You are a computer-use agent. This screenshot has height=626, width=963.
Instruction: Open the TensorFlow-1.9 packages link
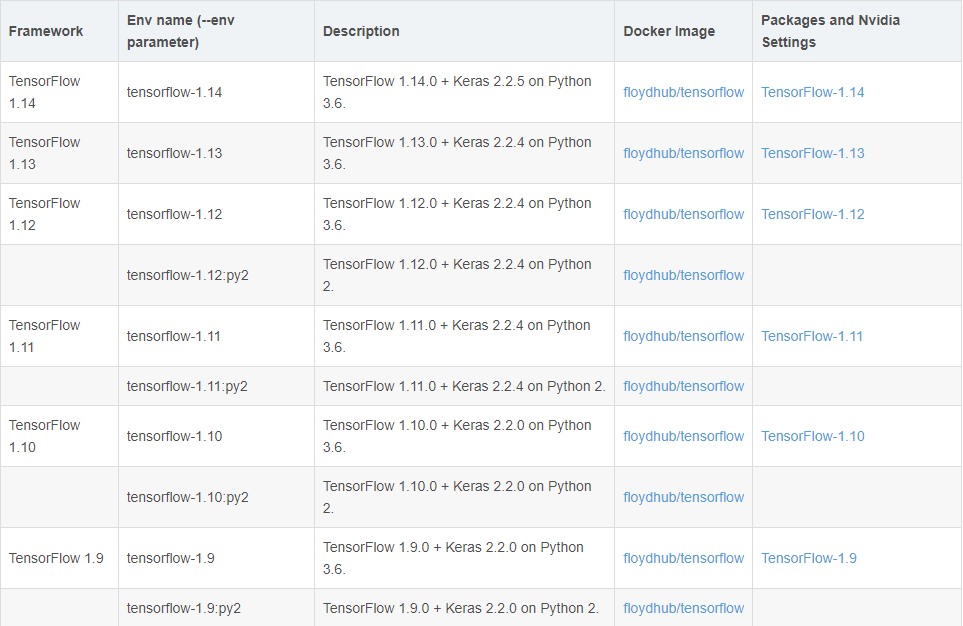coord(808,558)
